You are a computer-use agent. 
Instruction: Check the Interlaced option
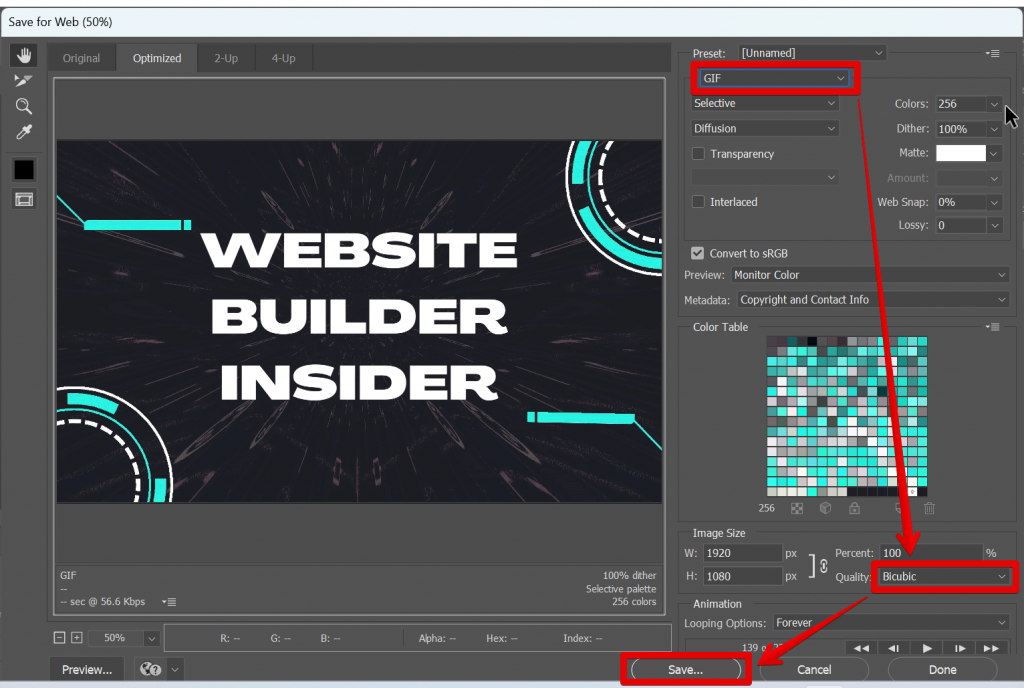coord(697,202)
